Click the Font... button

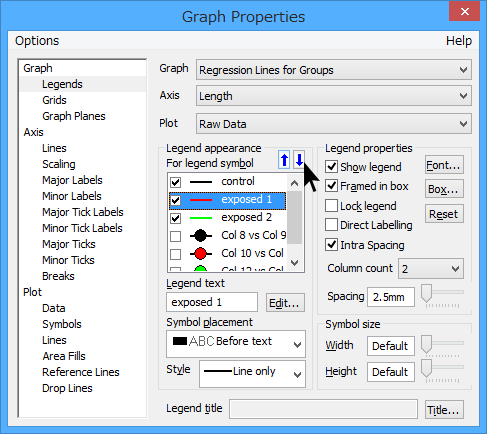[444, 165]
